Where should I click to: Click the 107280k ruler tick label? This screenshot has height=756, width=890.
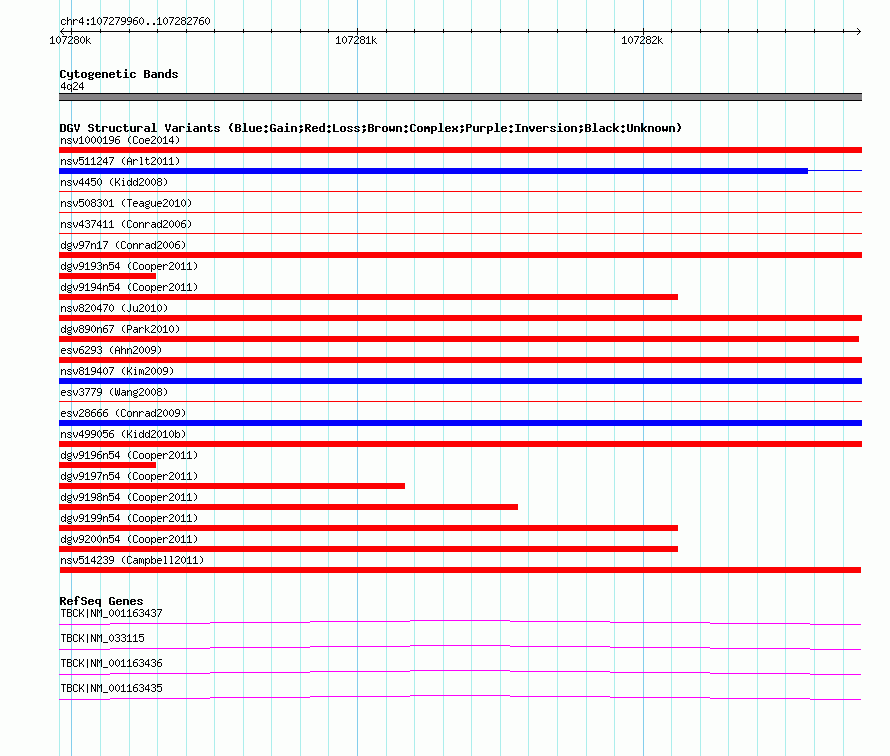pyautogui.click(x=70, y=40)
